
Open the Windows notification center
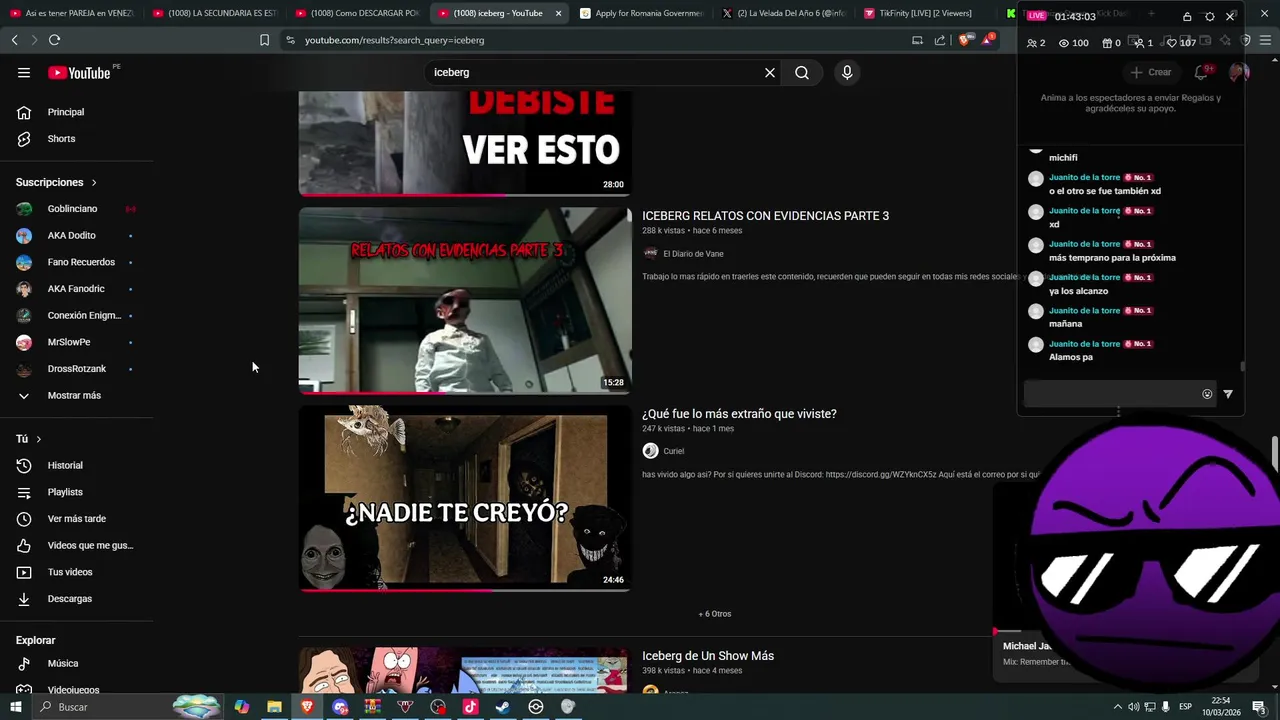(1259, 707)
